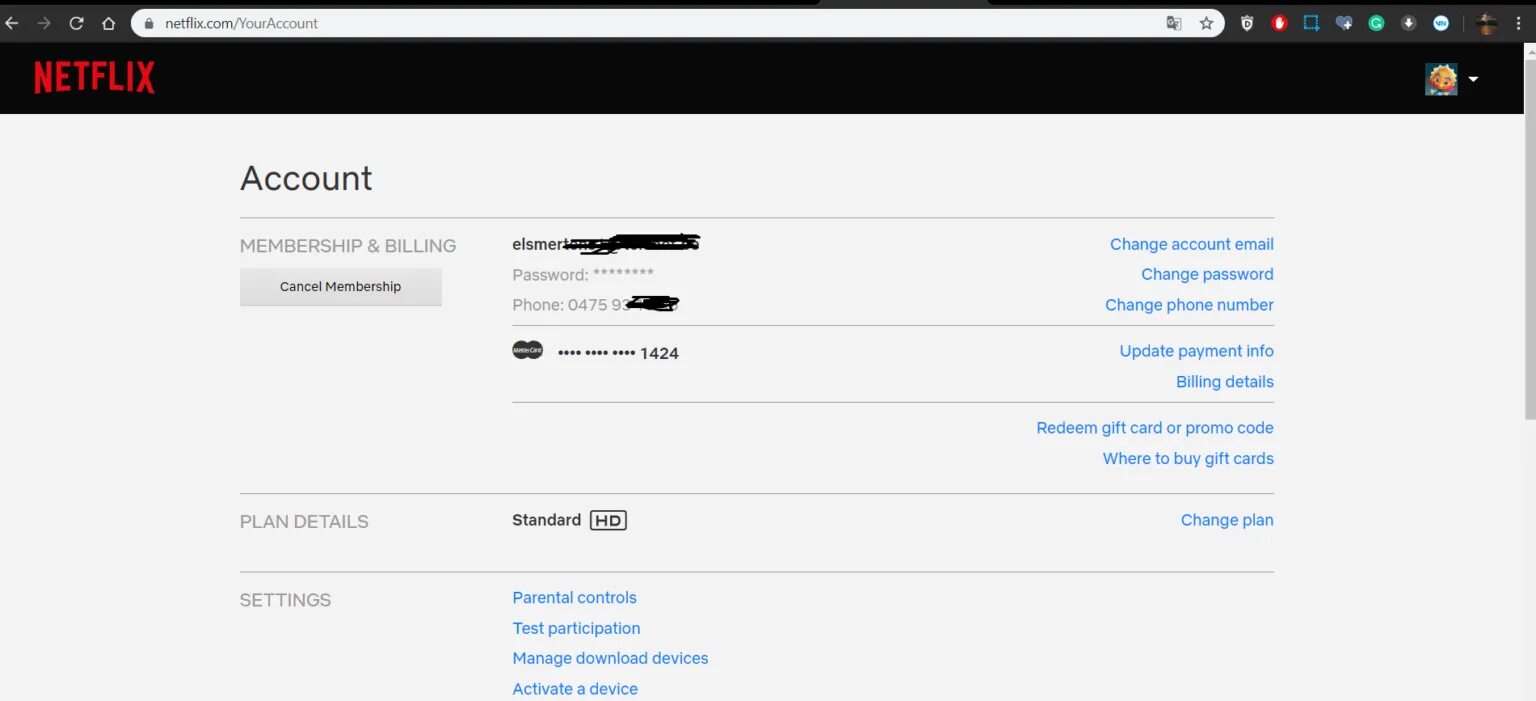Open the blue screenshot selection extension
Image resolution: width=1536 pixels, height=701 pixels.
click(x=1311, y=23)
